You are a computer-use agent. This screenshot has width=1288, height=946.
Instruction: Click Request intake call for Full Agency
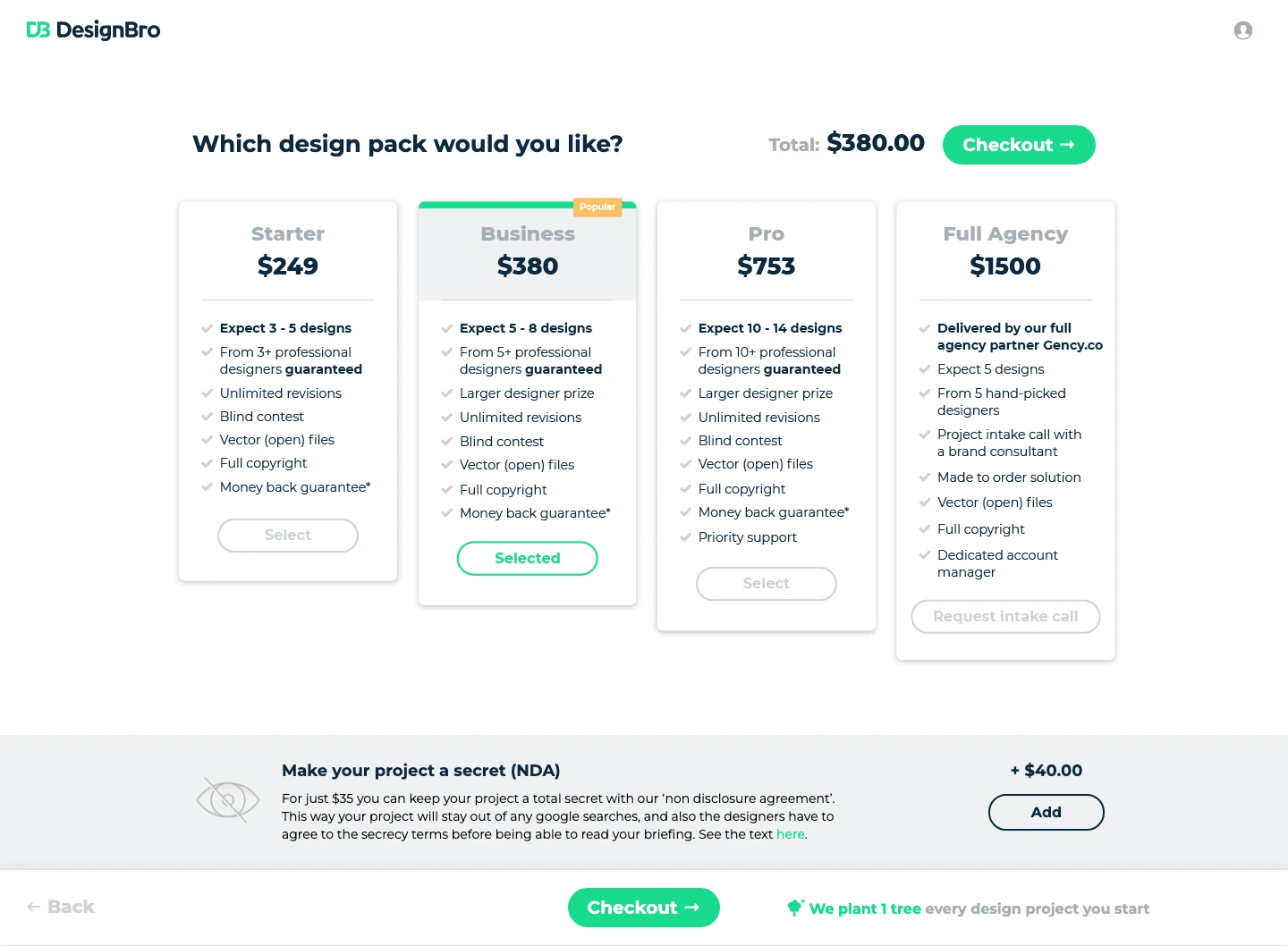pos(1005,616)
